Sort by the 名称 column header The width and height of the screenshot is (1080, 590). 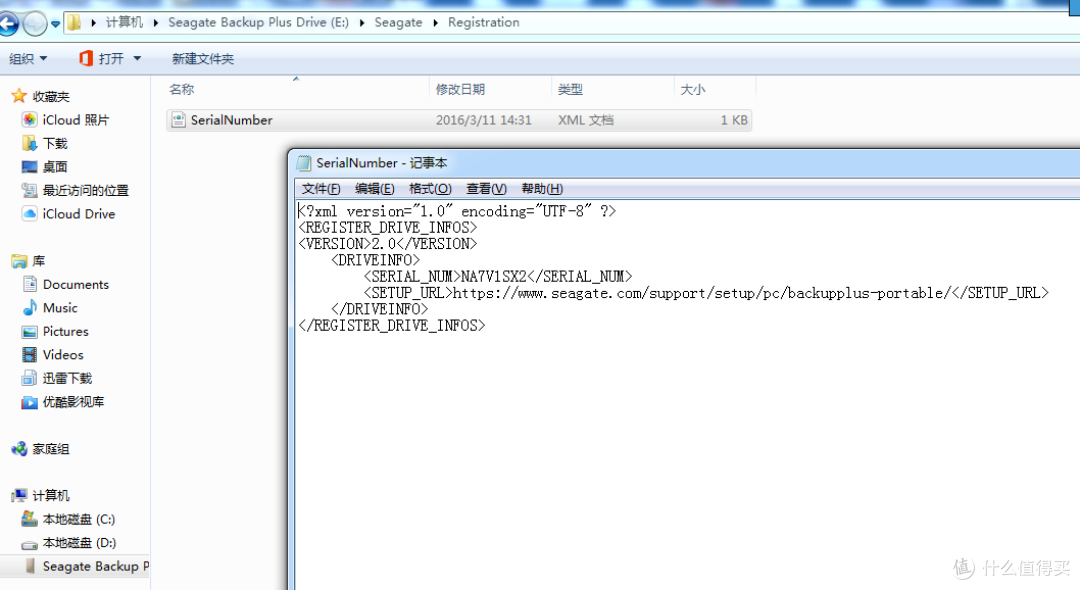pos(182,89)
